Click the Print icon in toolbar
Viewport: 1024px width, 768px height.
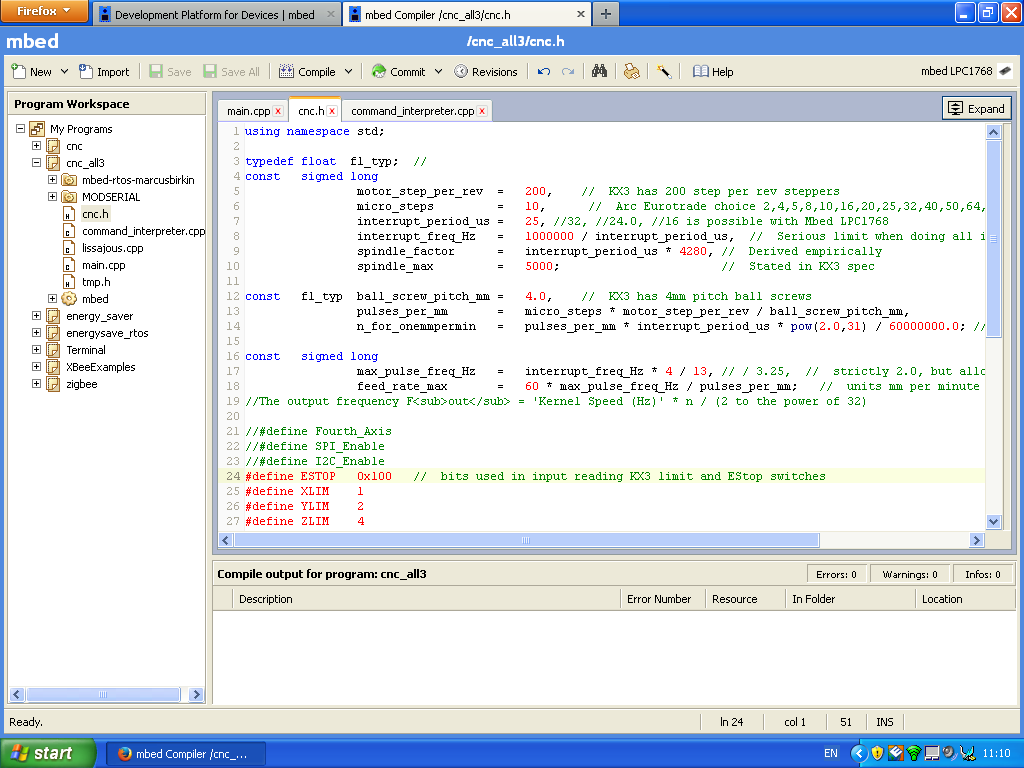631,71
